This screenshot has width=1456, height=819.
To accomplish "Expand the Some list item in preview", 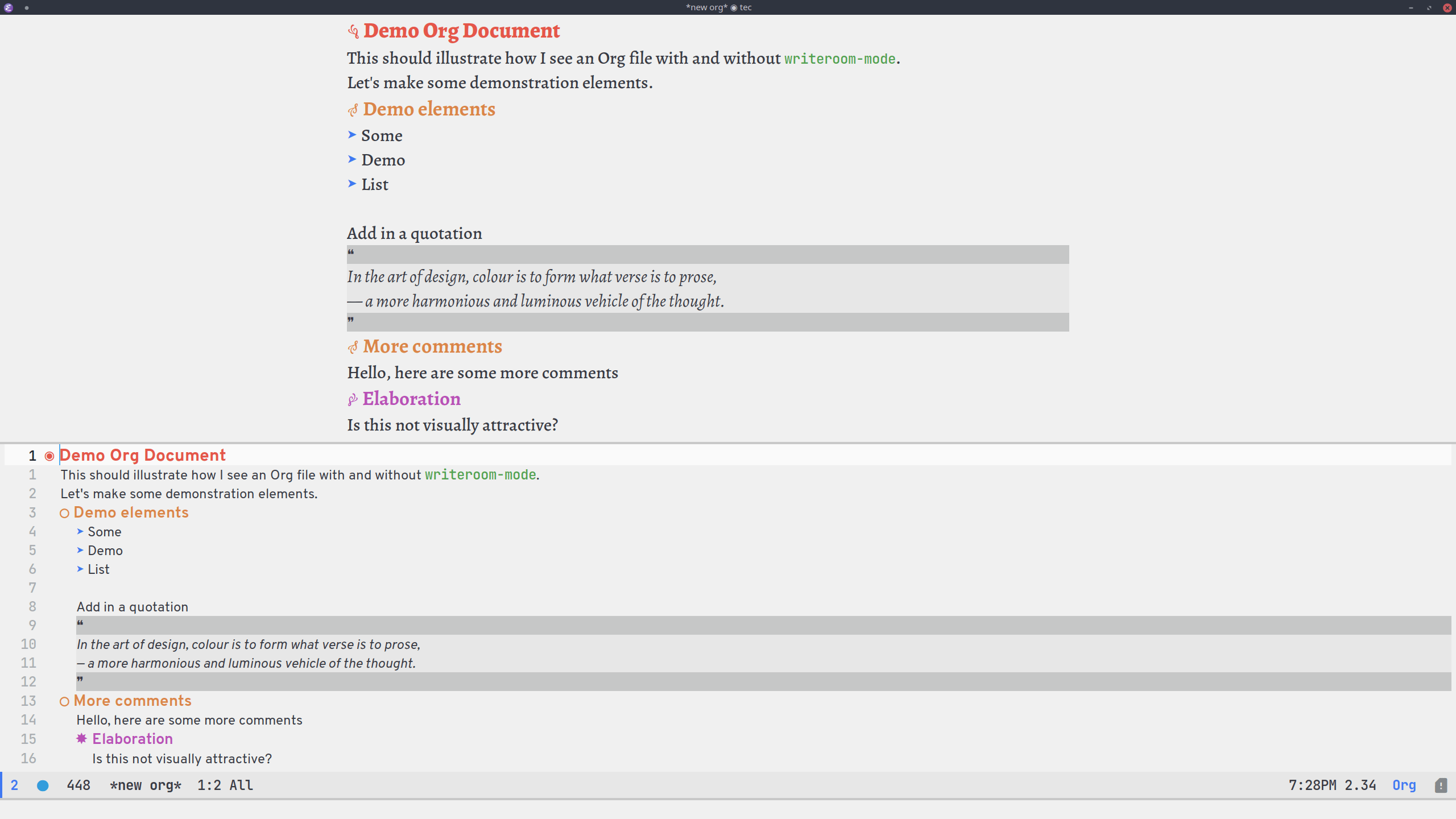I will point(352,135).
